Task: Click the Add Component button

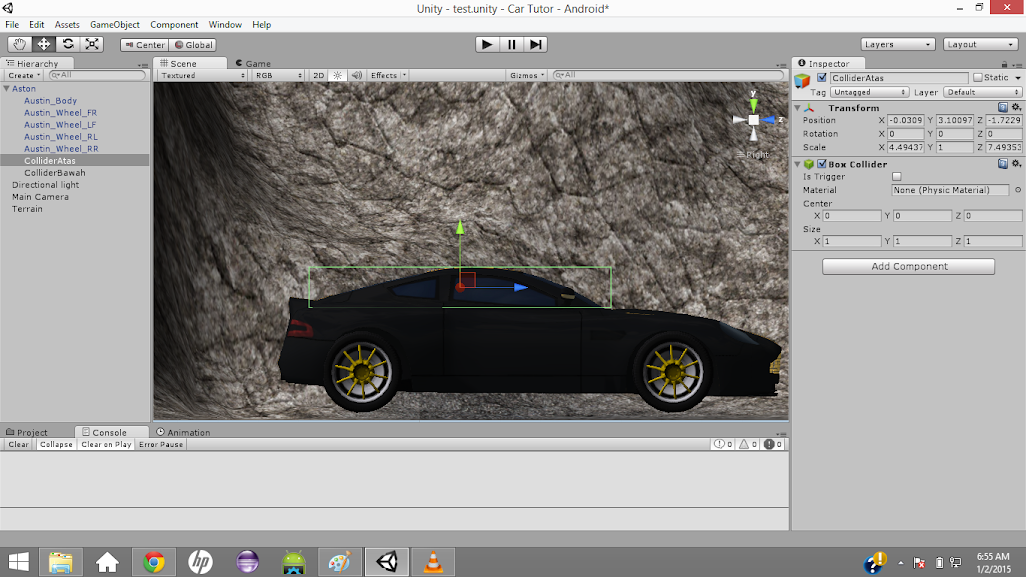Action: [908, 267]
